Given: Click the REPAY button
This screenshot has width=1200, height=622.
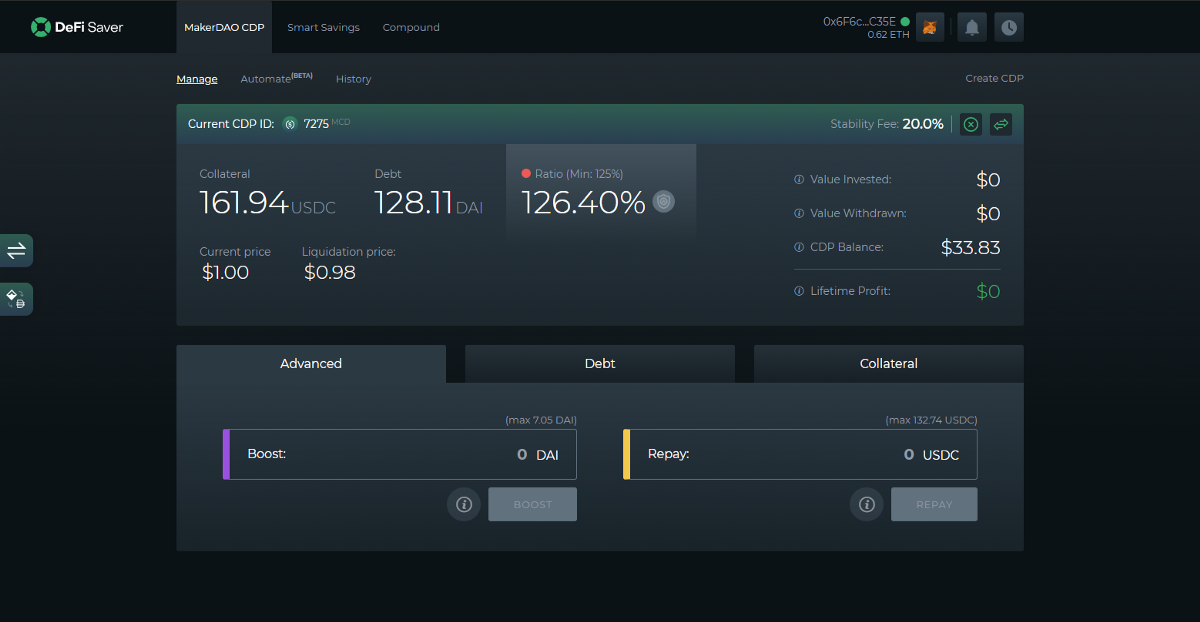Looking at the screenshot, I should point(934,504).
